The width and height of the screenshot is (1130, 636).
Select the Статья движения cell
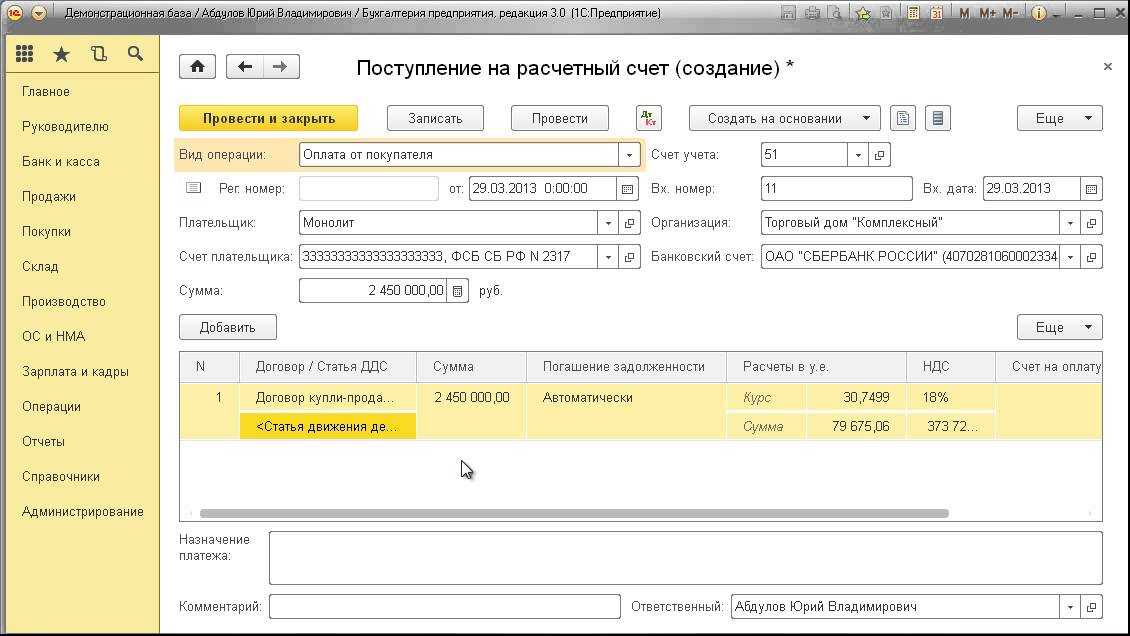tap(327, 426)
